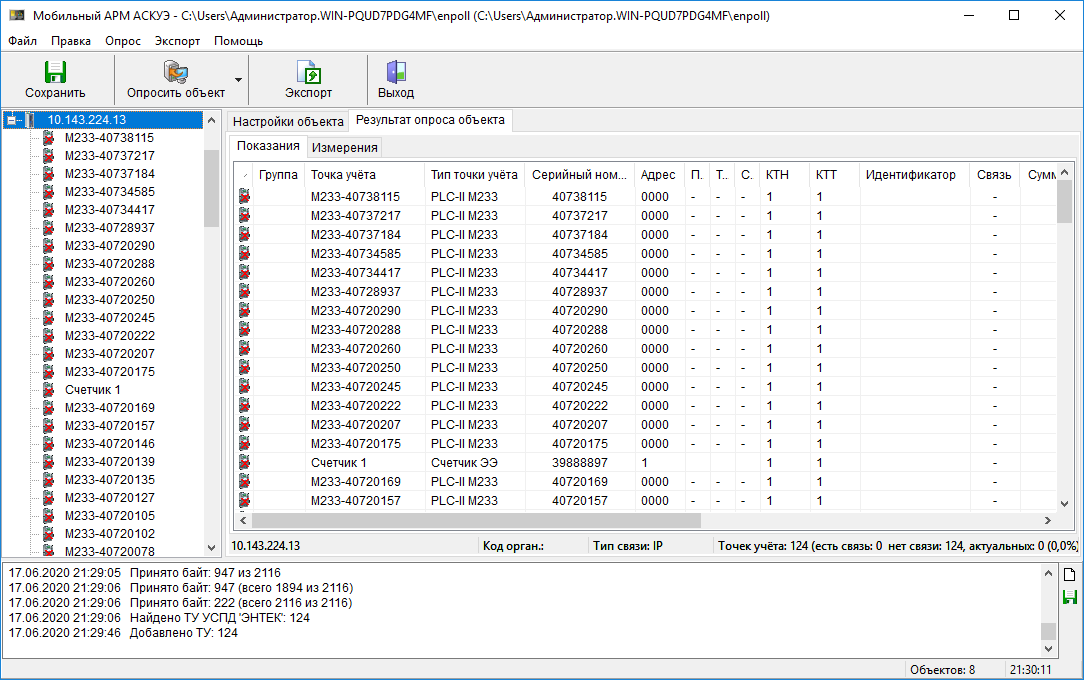Click status icon in table row M233-40720157

[x=244, y=501]
